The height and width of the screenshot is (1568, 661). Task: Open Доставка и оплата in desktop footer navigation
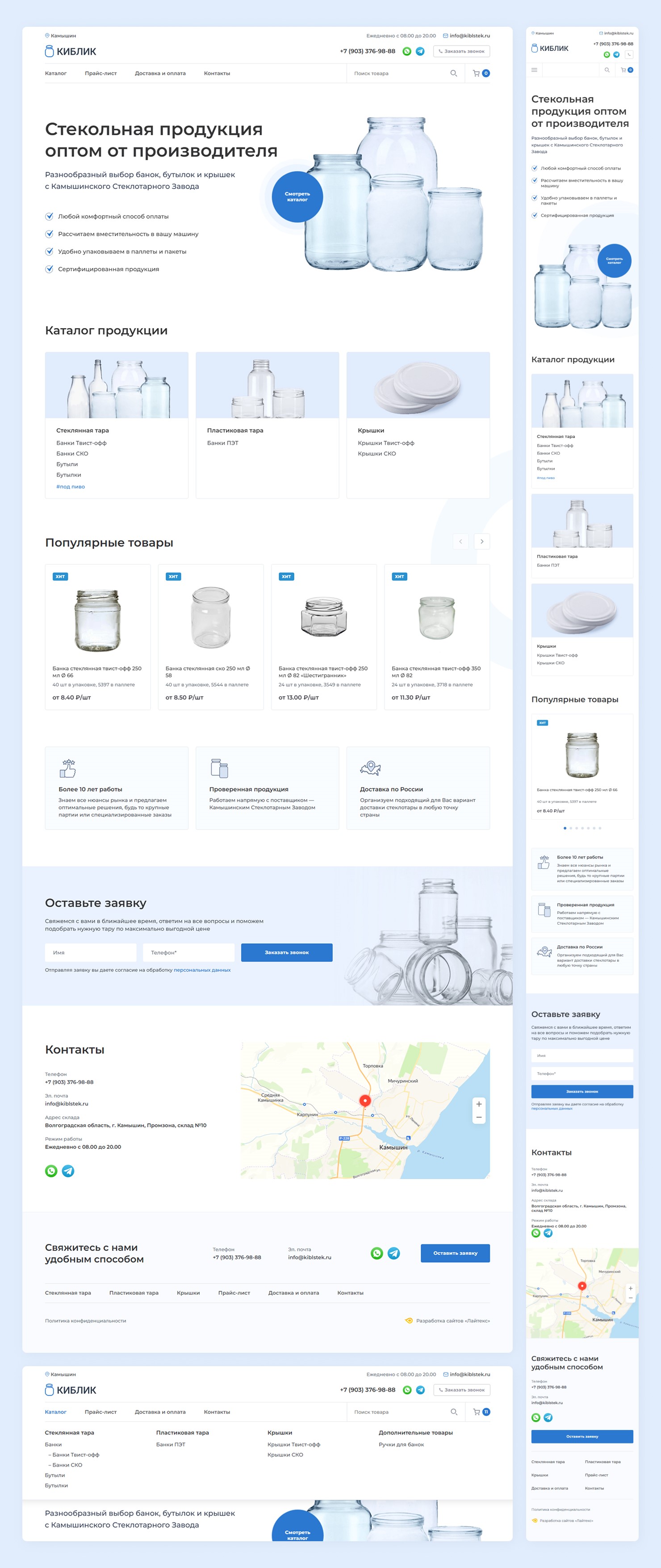(293, 1293)
